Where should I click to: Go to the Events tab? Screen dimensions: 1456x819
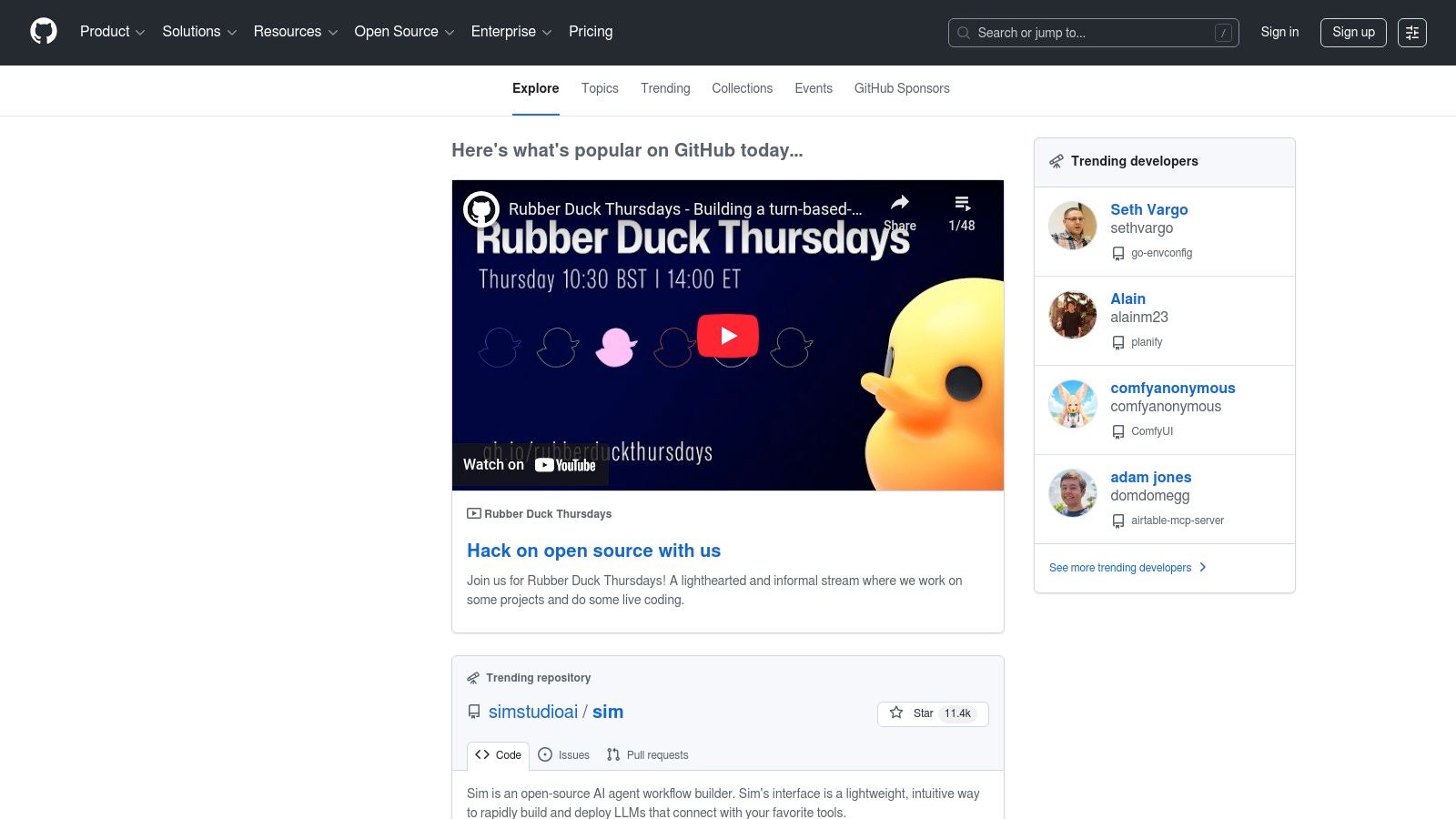(814, 88)
